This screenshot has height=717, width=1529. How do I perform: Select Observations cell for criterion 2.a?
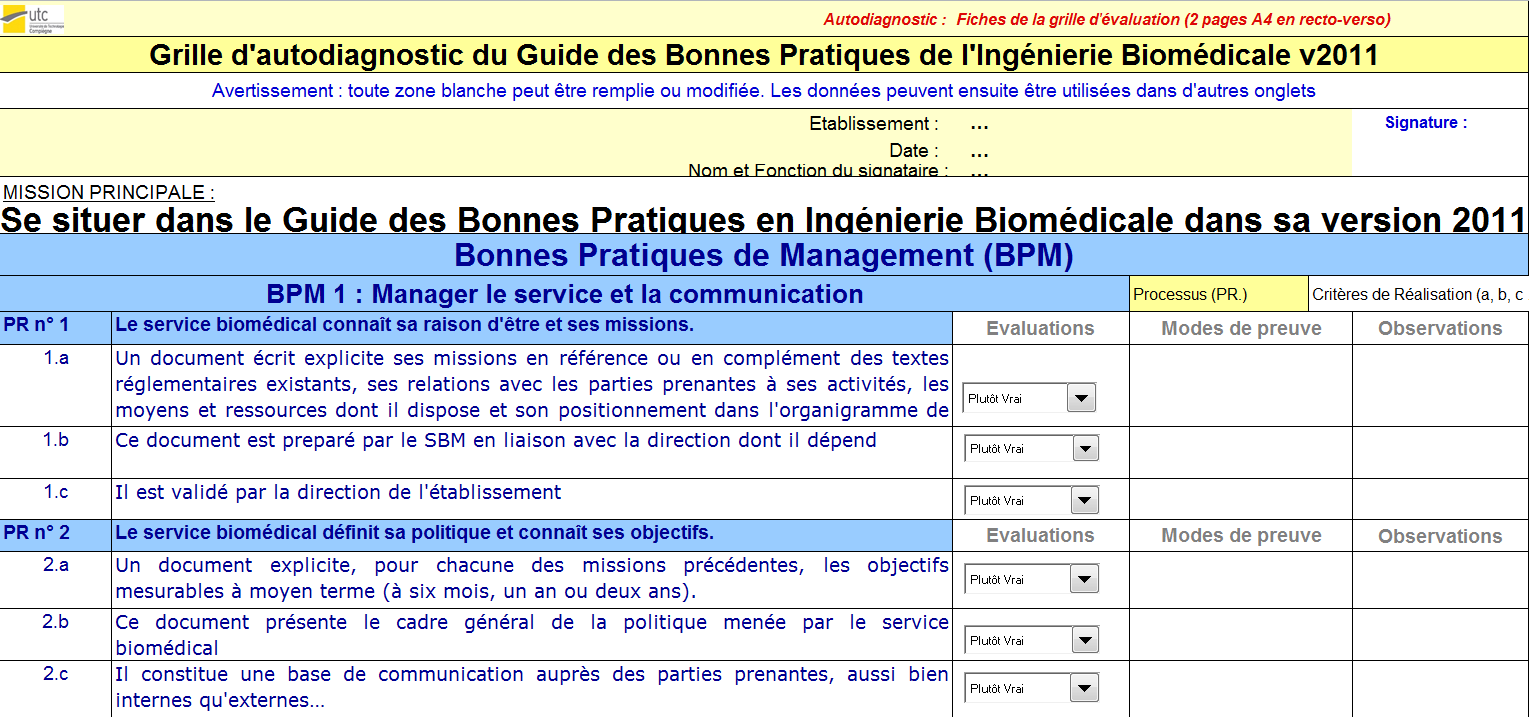click(x=1440, y=580)
